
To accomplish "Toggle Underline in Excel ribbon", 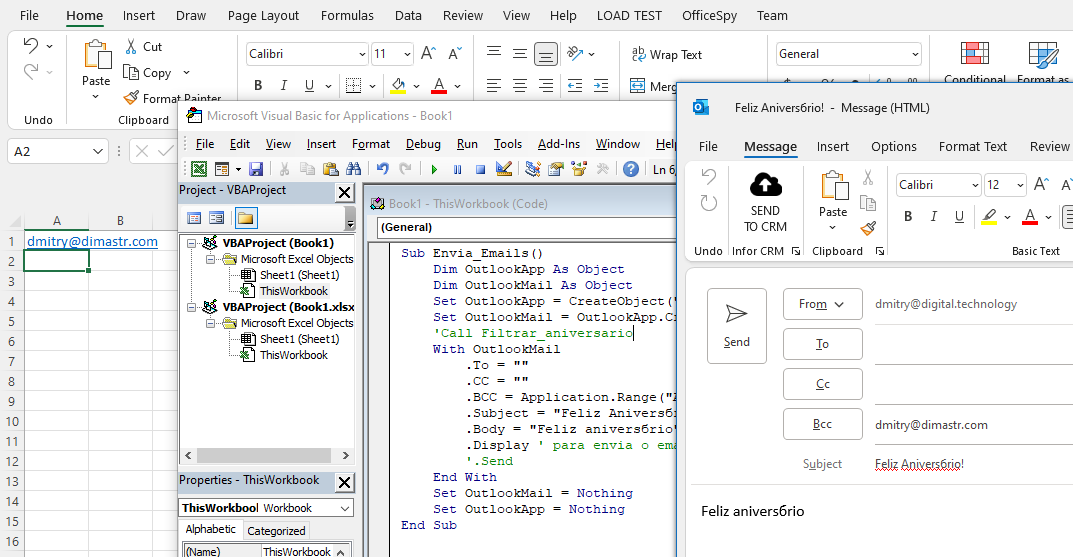I will point(309,86).
